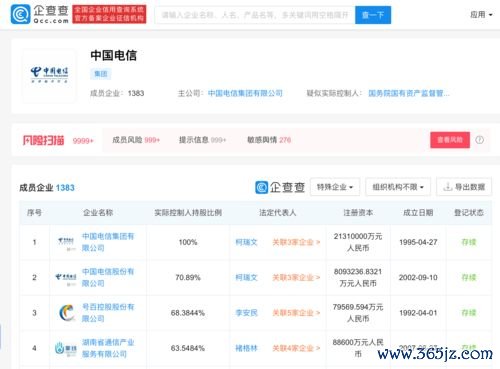The image size is (500, 369).
Task: Open the 主公司 link 中国电信集团有限公司
Action: click(245, 93)
